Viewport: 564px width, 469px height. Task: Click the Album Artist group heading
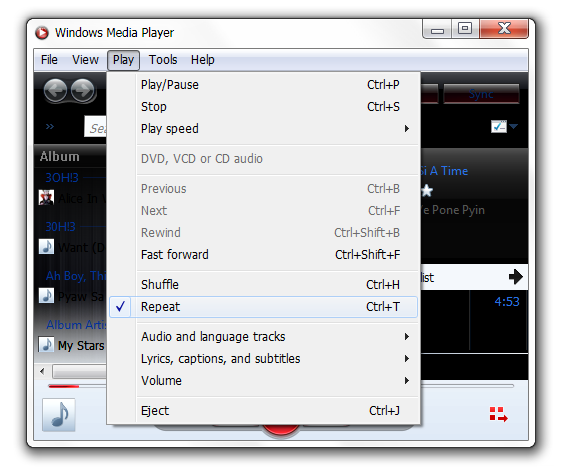coord(76,325)
